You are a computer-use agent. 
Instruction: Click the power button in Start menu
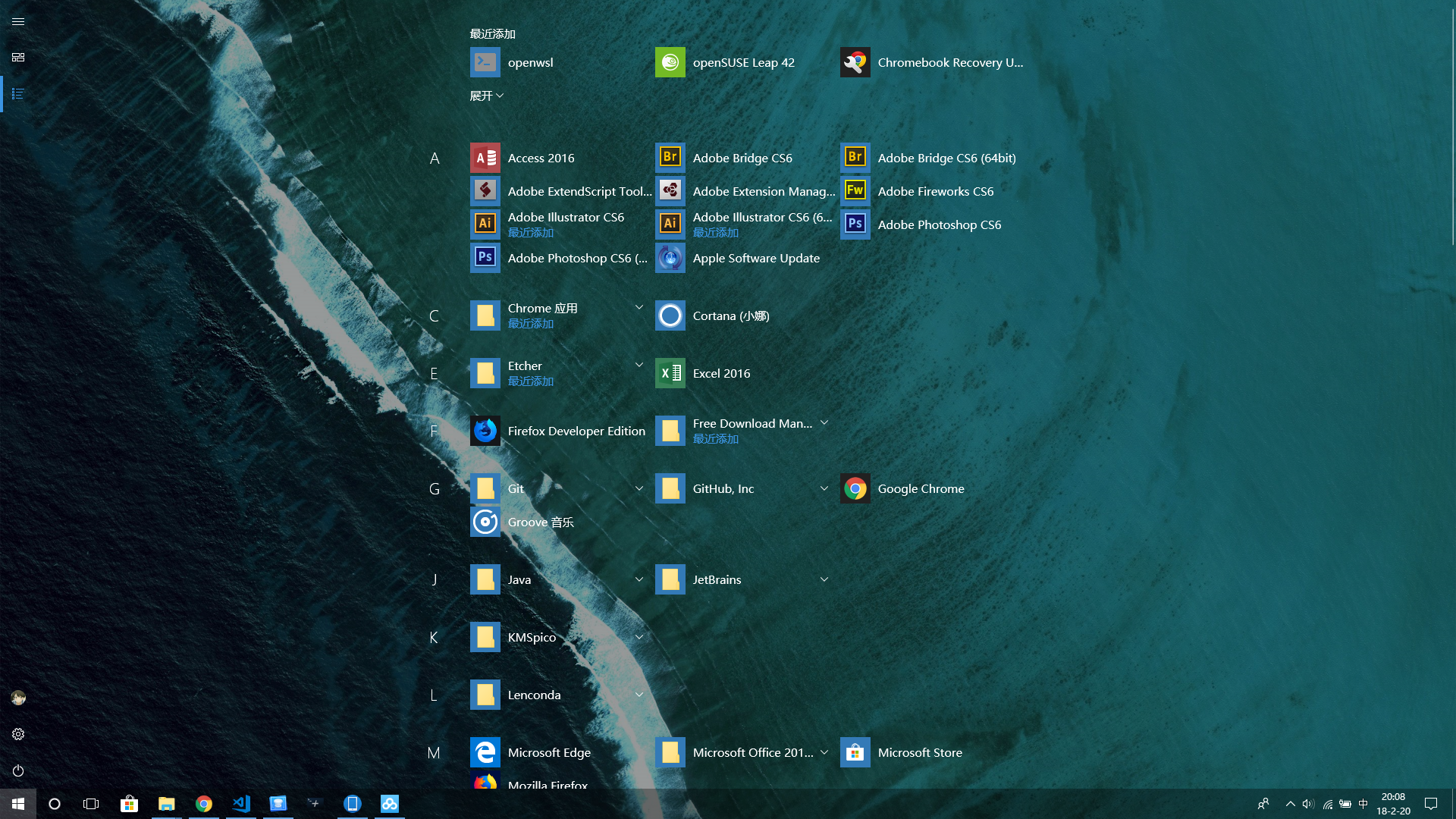coord(18,770)
